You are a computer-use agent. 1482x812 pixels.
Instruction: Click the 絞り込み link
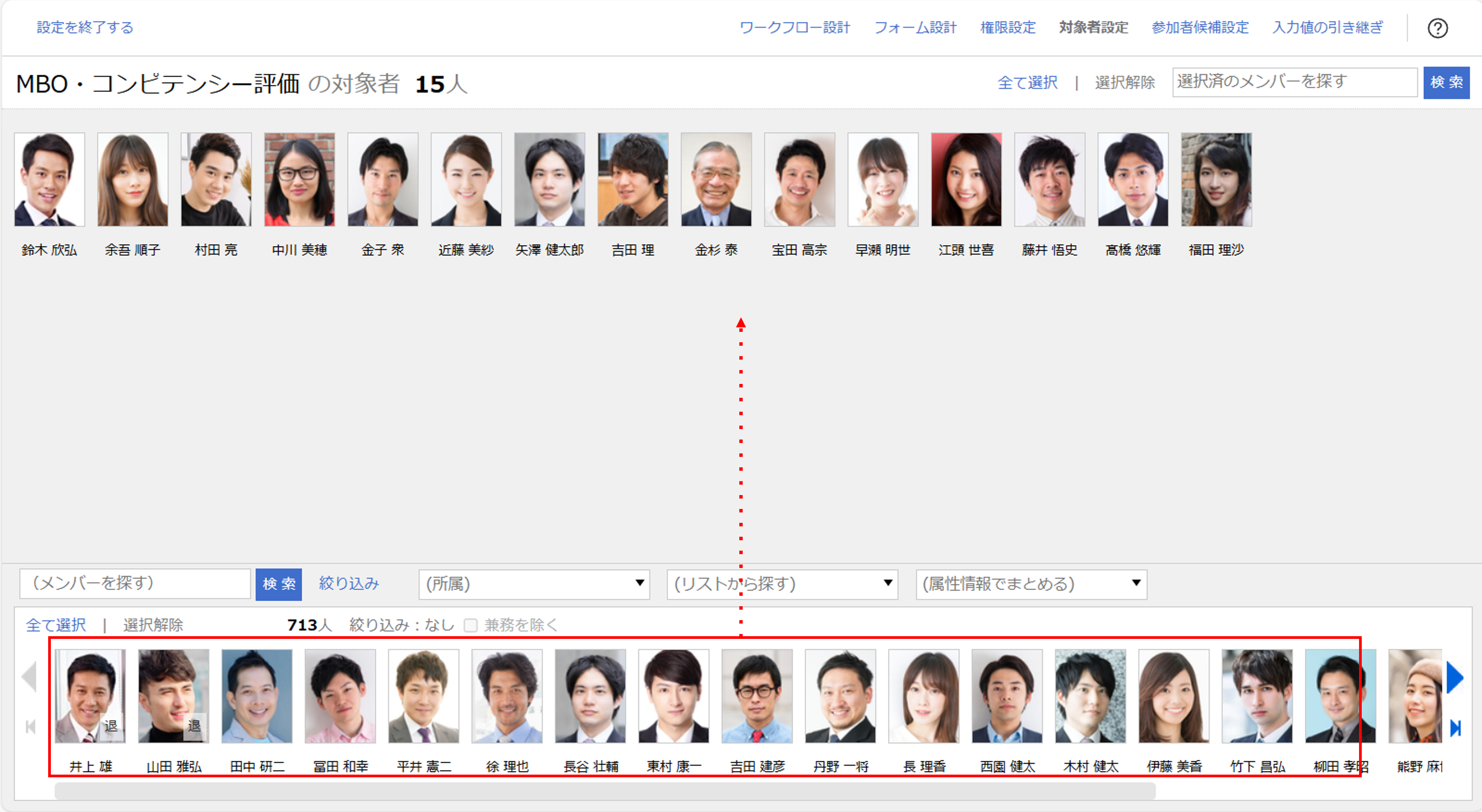(349, 583)
